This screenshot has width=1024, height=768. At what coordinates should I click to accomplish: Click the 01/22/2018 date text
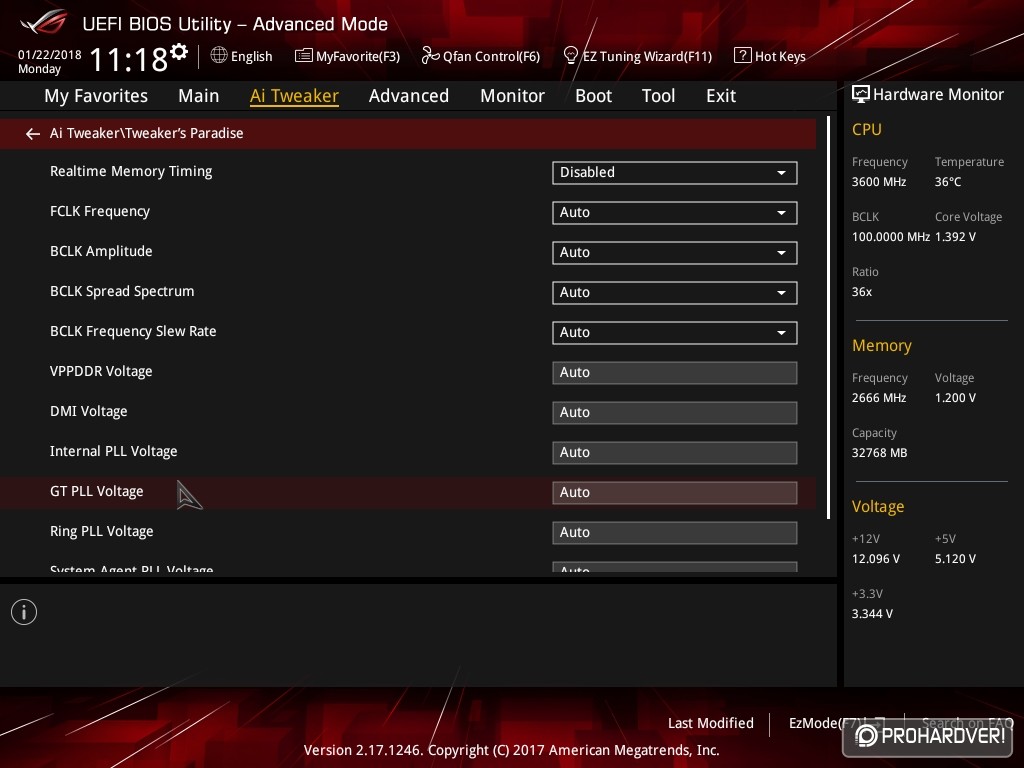pos(50,55)
